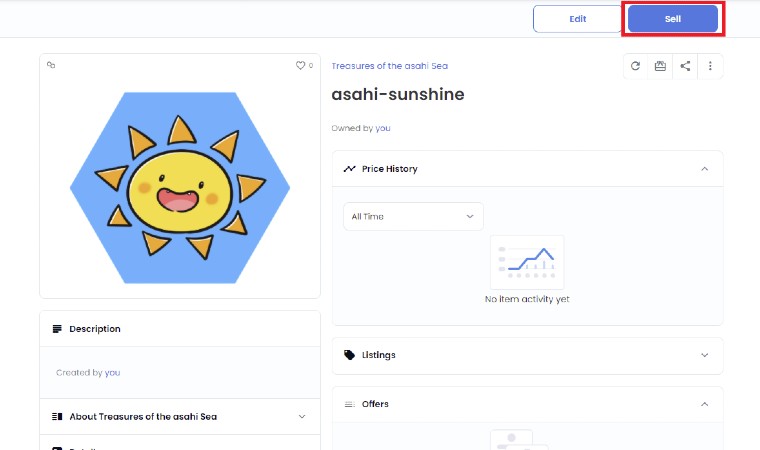This screenshot has height=450, width=760.
Task: Open the All Time range dropdown
Action: pyautogui.click(x=413, y=216)
